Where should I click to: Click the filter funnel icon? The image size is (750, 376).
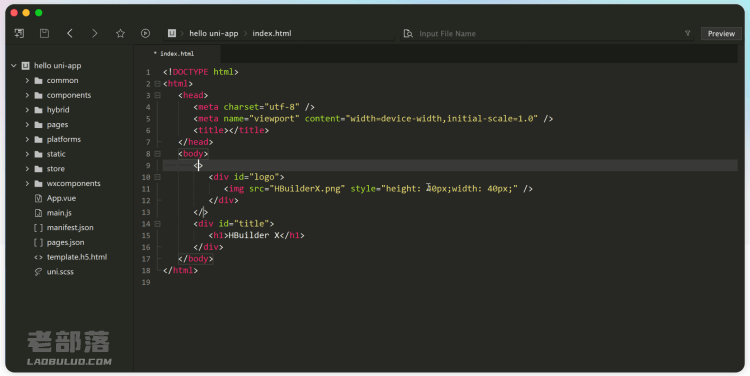click(687, 33)
